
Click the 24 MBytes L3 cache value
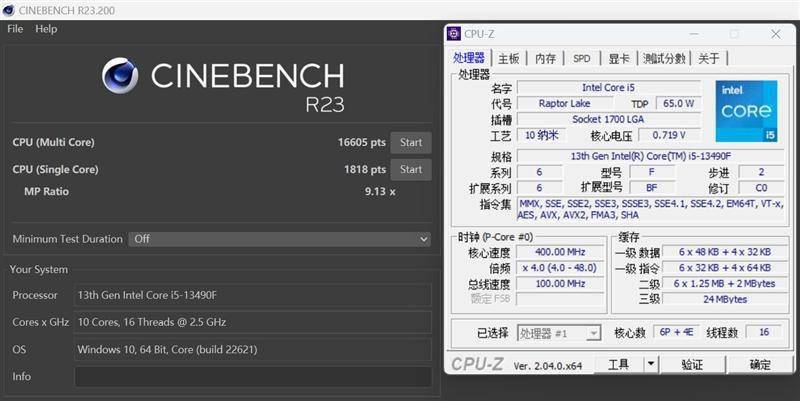tap(725, 299)
